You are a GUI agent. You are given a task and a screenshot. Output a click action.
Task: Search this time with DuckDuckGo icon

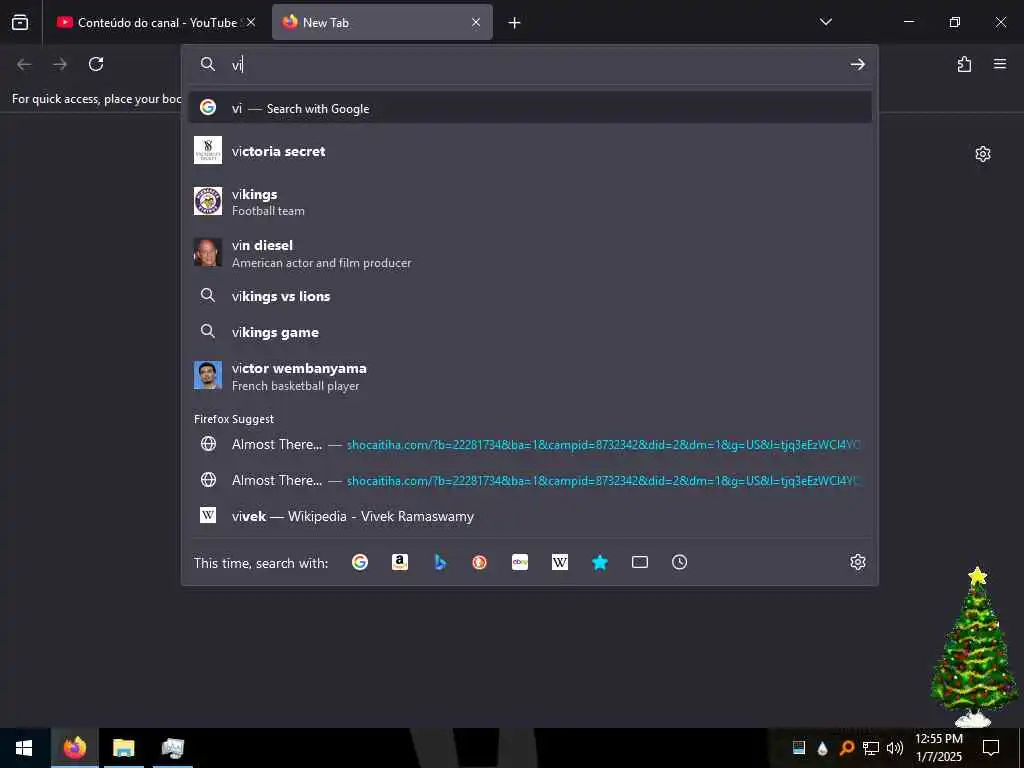coord(479,562)
